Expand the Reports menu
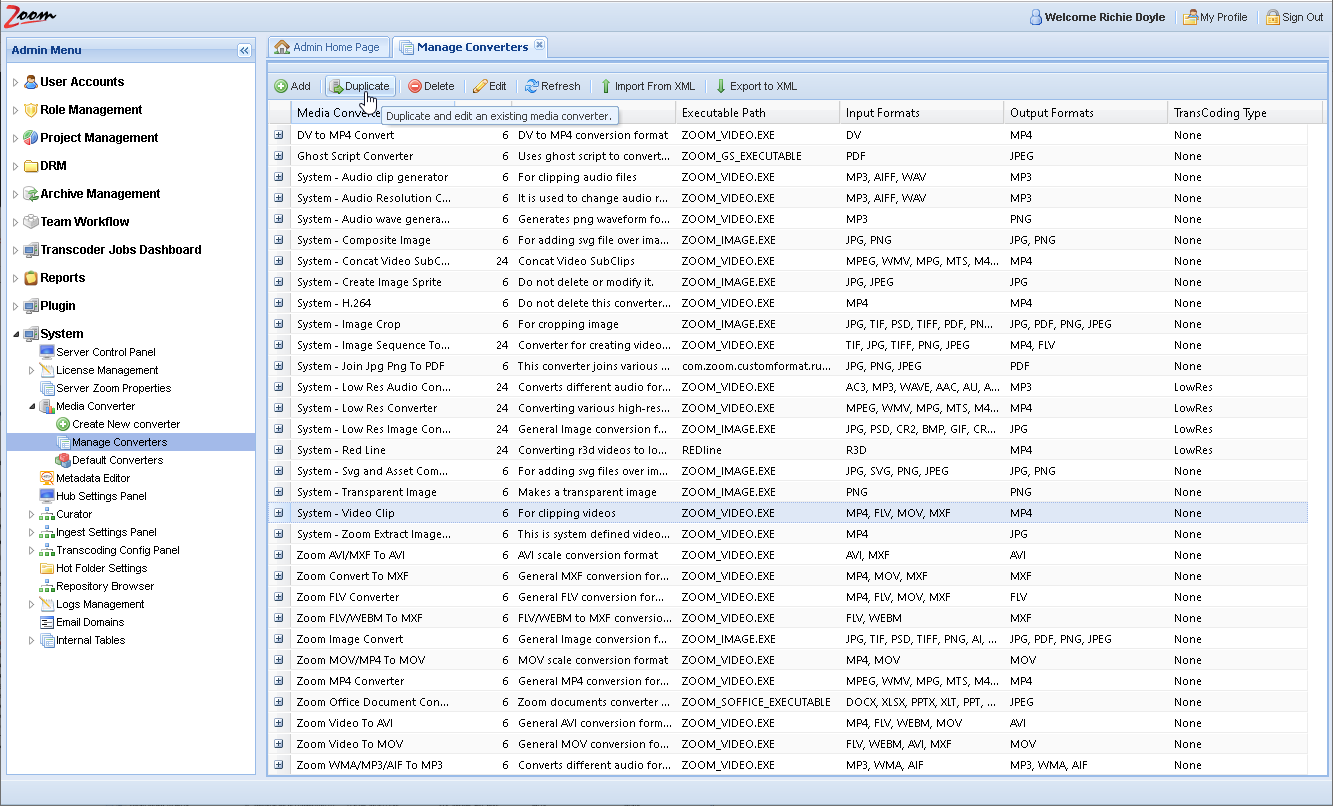The width and height of the screenshot is (1333, 806). click(x=15, y=278)
